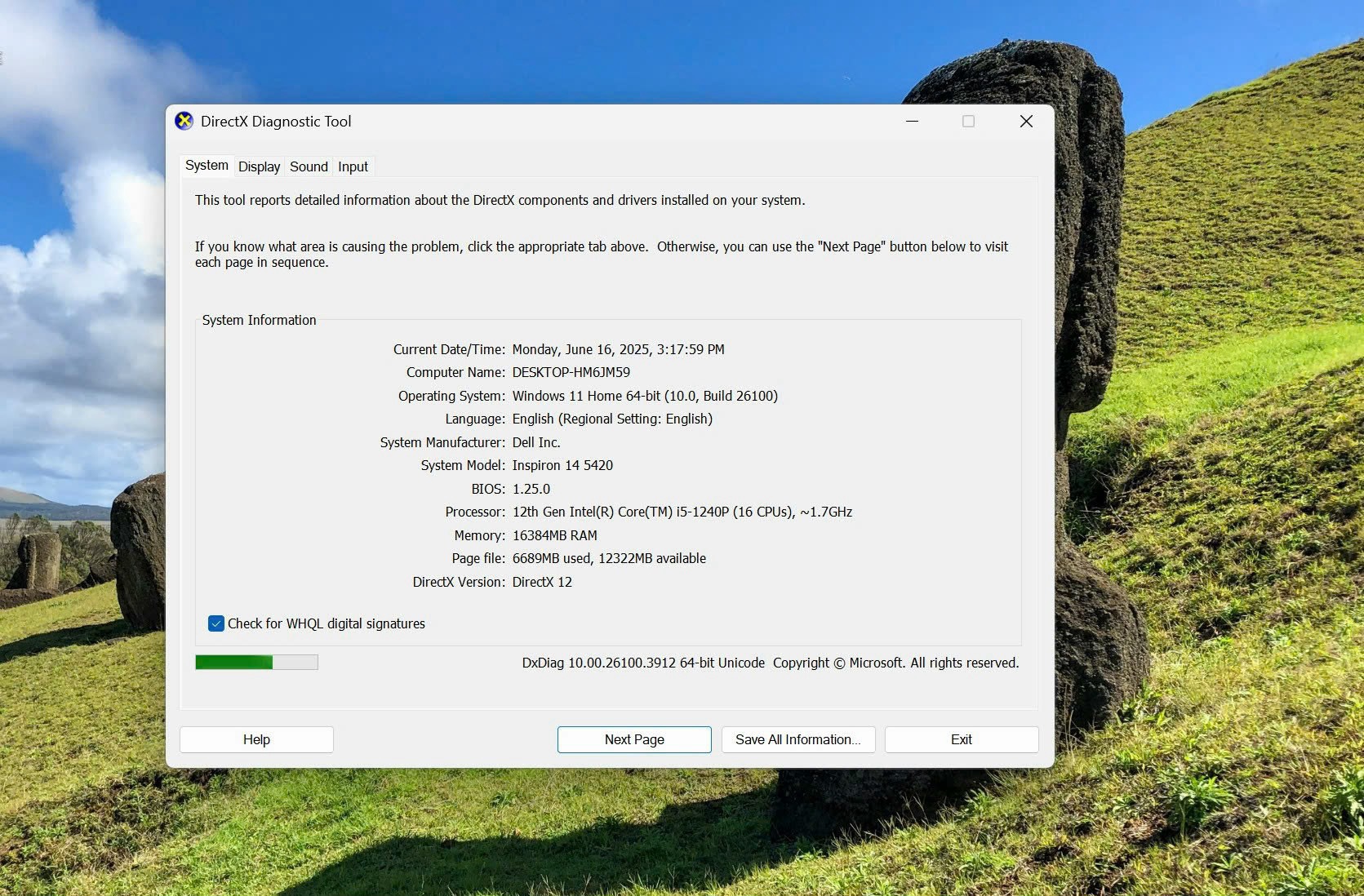The width and height of the screenshot is (1364, 896).
Task: Click the maximize window button
Action: pos(968,122)
